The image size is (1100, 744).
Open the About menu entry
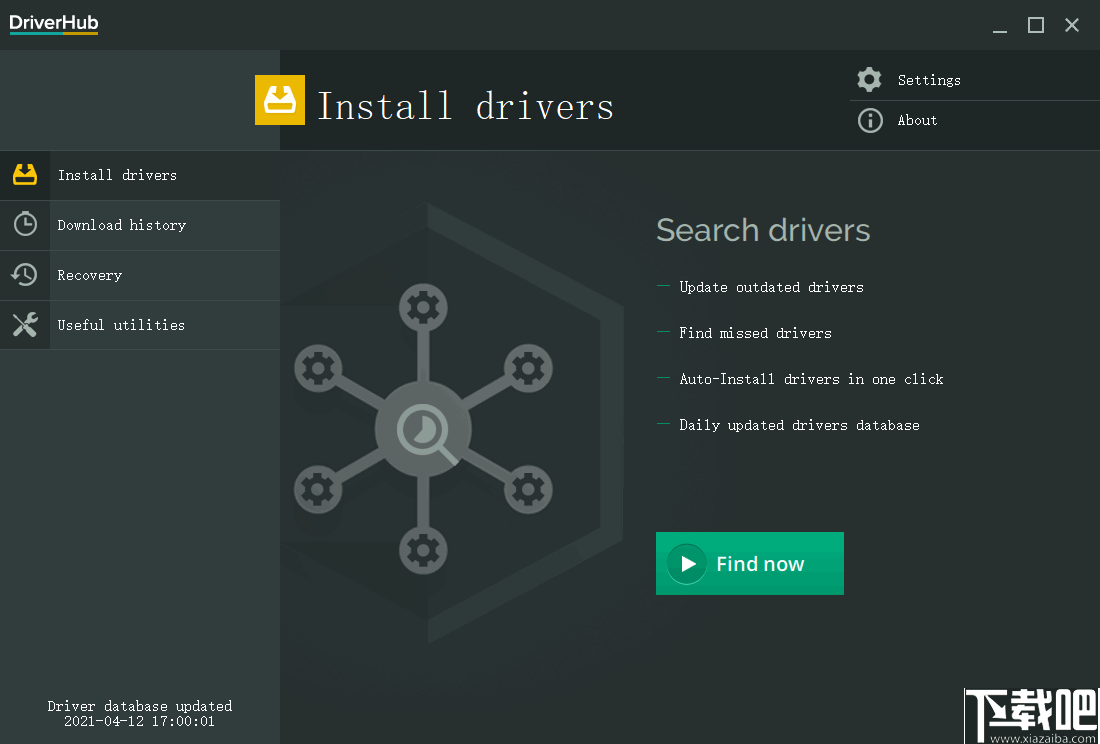[x=916, y=120]
